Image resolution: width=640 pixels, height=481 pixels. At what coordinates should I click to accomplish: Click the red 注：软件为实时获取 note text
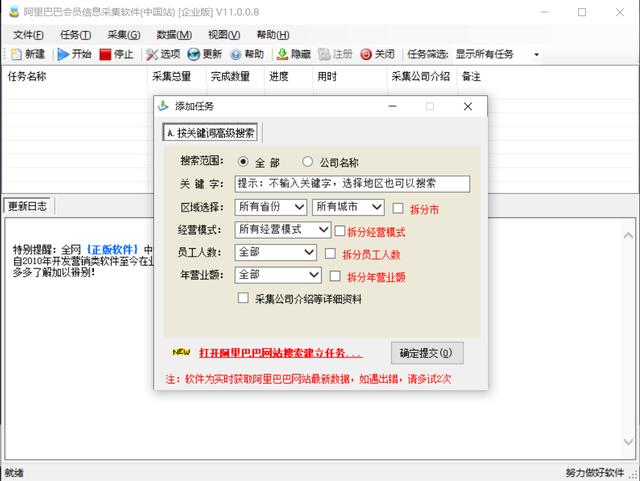pos(308,379)
